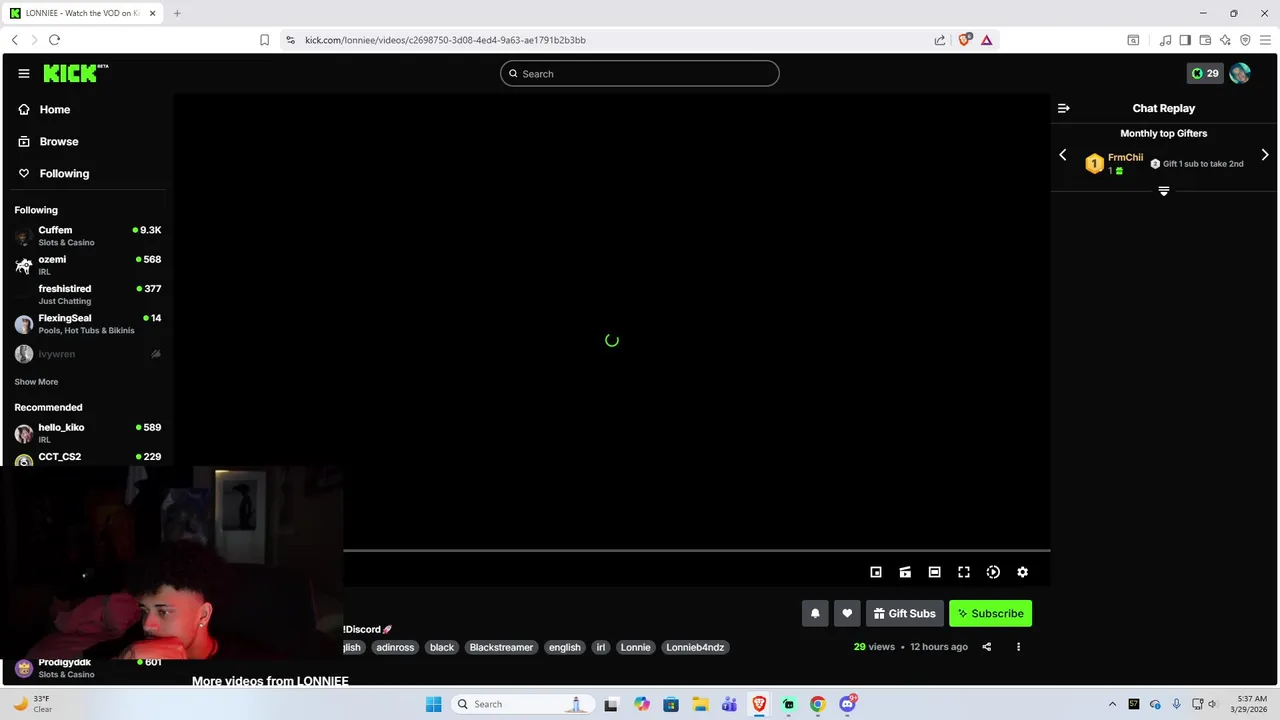The width and height of the screenshot is (1280, 720).
Task: Open offline ivywren channel
Action: 87,354
